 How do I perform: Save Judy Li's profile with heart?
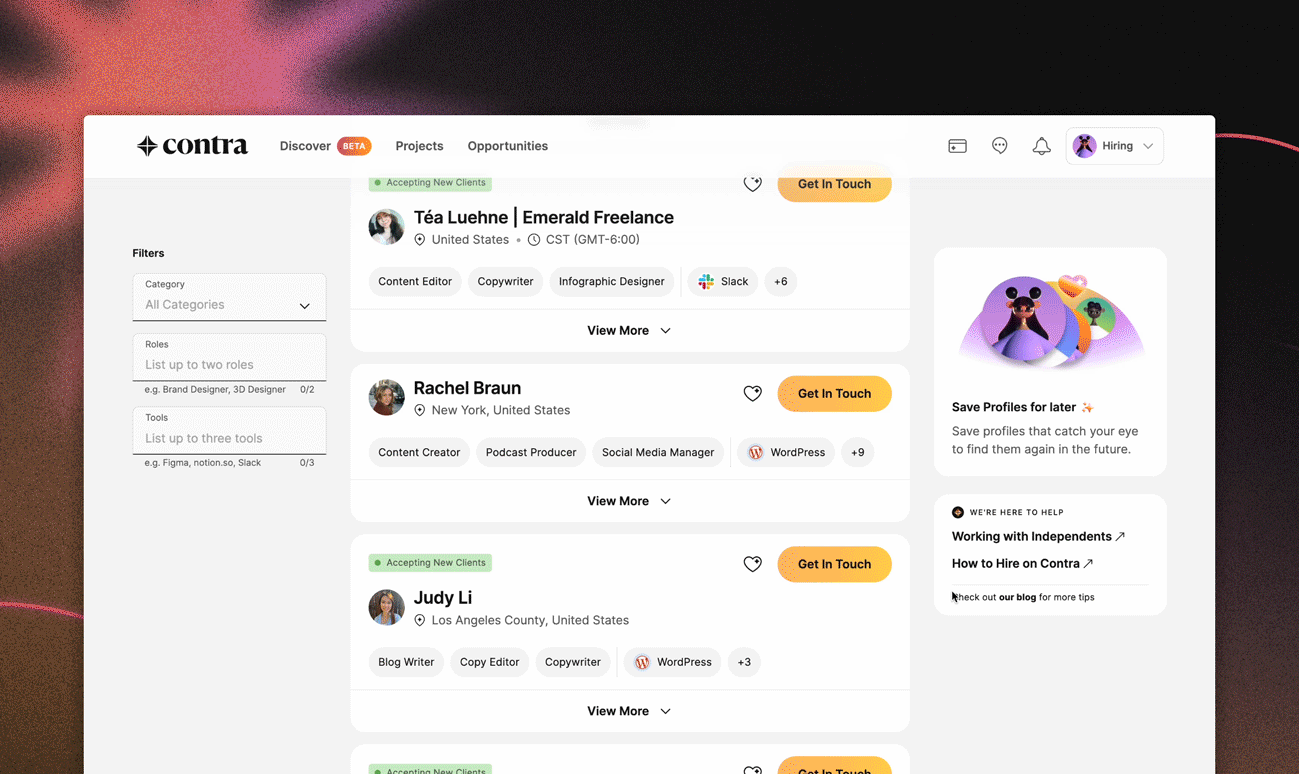tap(752, 564)
